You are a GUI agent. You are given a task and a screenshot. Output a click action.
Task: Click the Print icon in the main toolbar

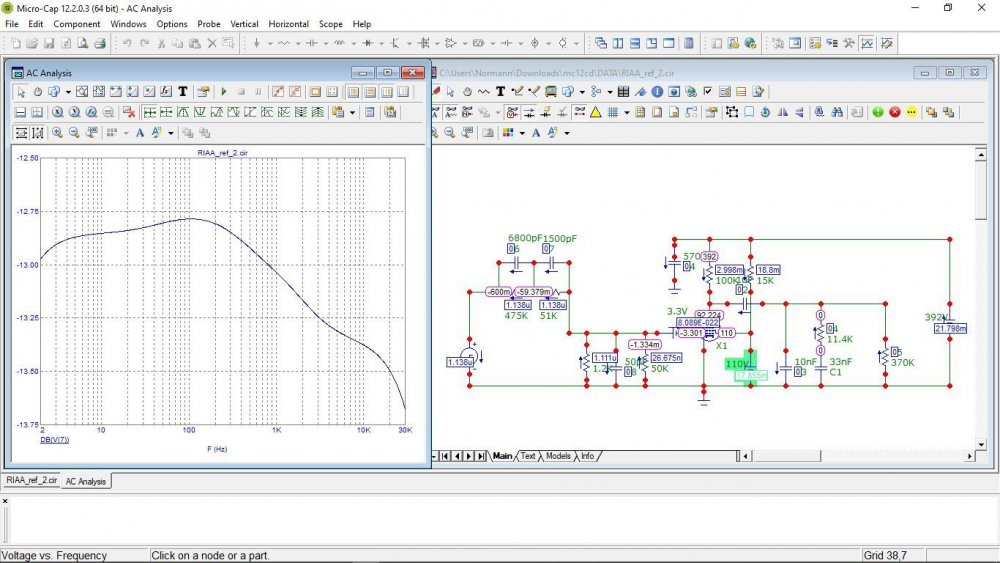[99, 44]
